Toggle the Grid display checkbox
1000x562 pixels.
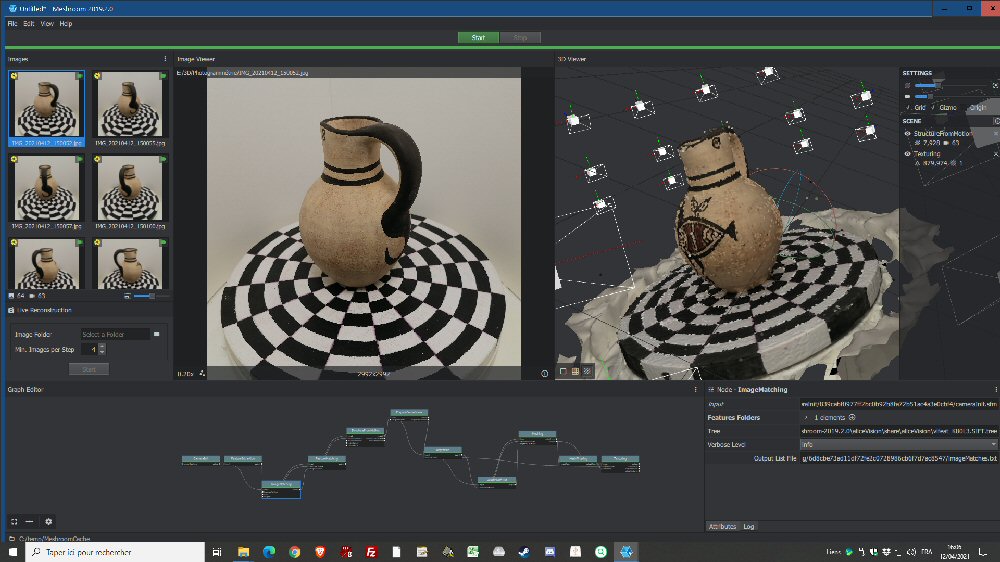908,107
